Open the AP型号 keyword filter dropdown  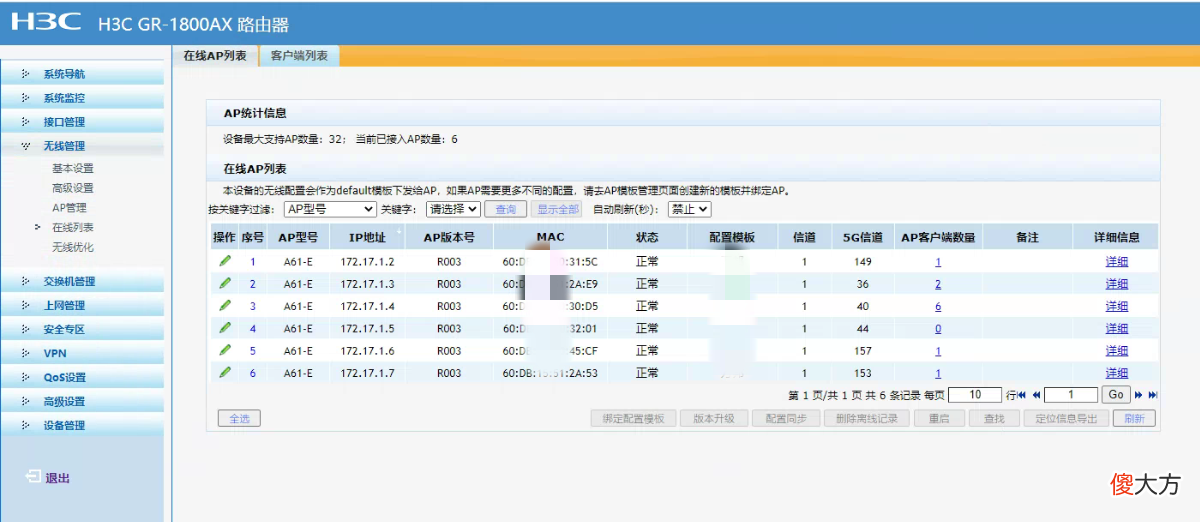pyautogui.click(x=330, y=209)
